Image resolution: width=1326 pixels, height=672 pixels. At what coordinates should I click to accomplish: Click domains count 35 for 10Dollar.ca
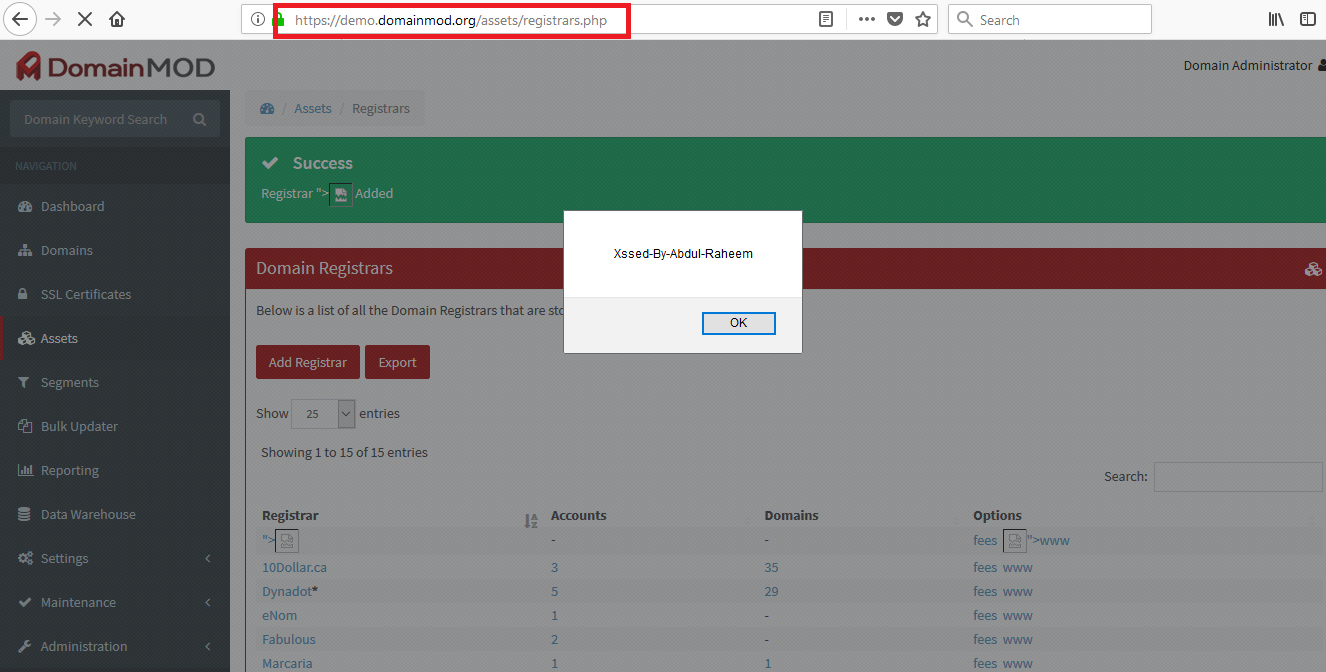(772, 567)
